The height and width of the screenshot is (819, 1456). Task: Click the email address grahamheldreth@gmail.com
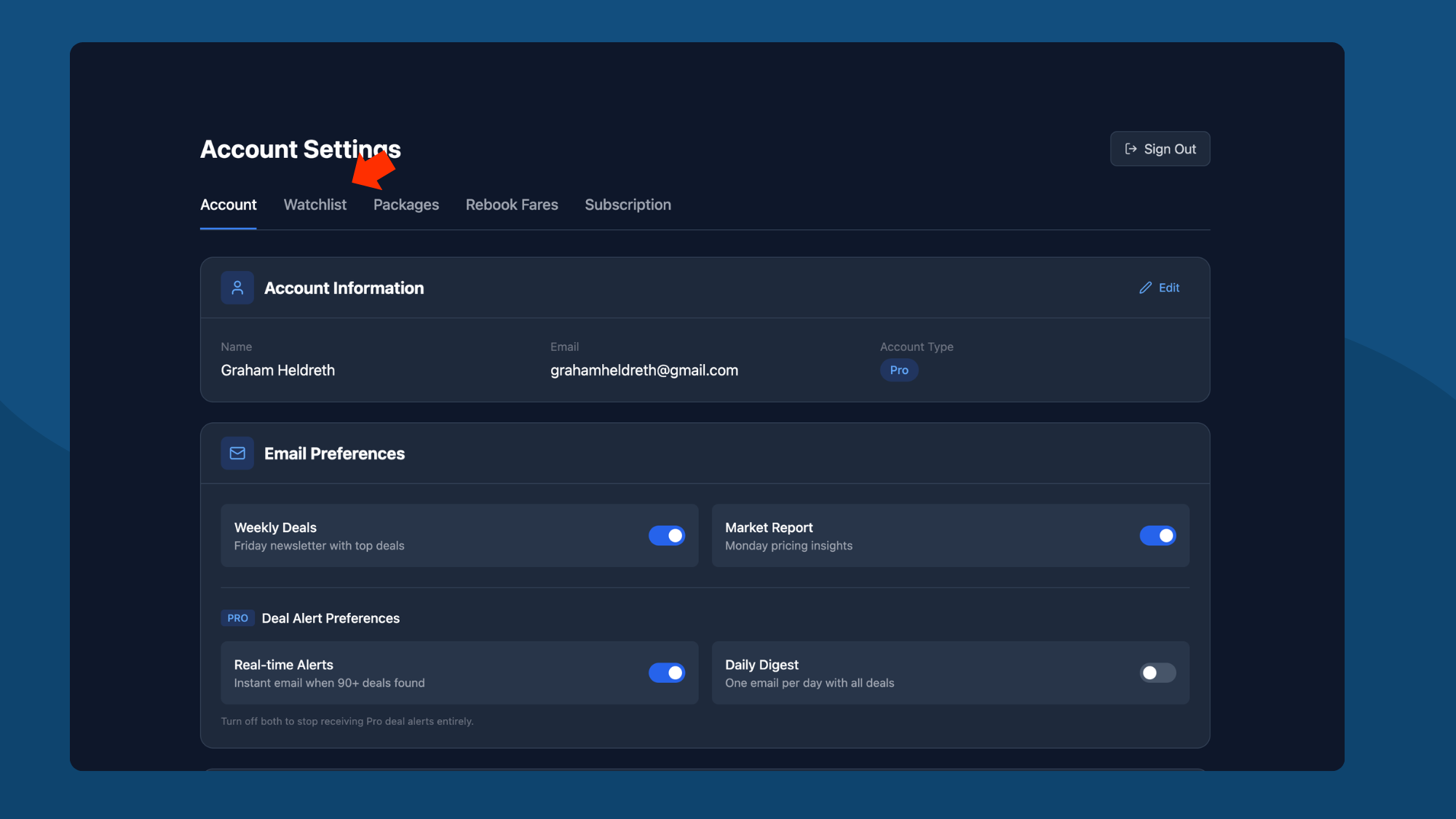[x=644, y=370]
